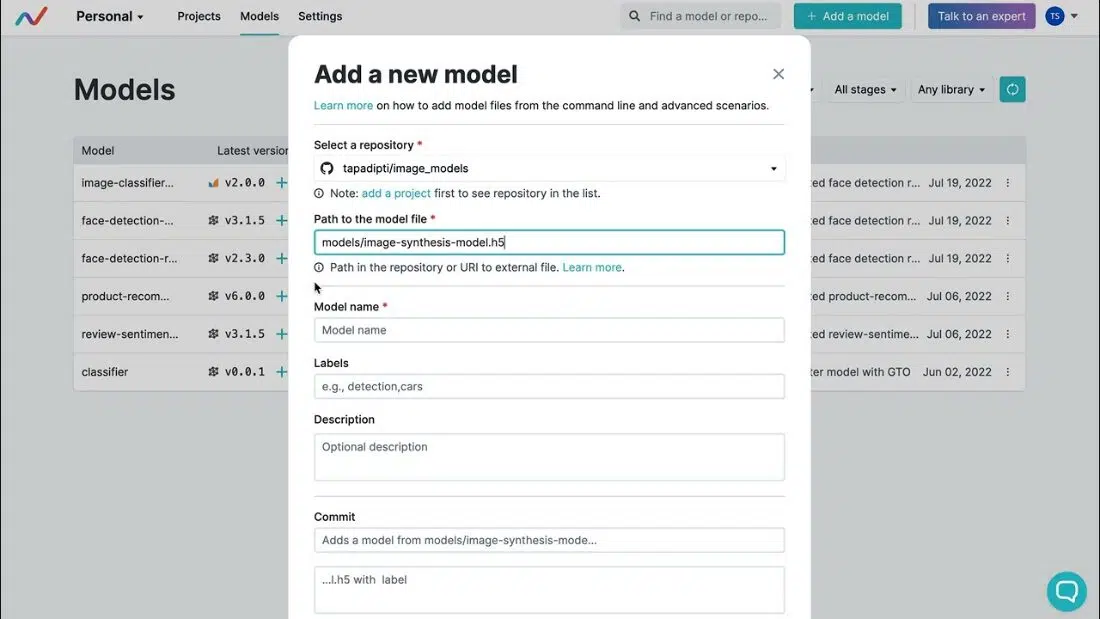Open the All stages filter dropdown
Viewport: 1100px width, 619px height.
point(865,90)
